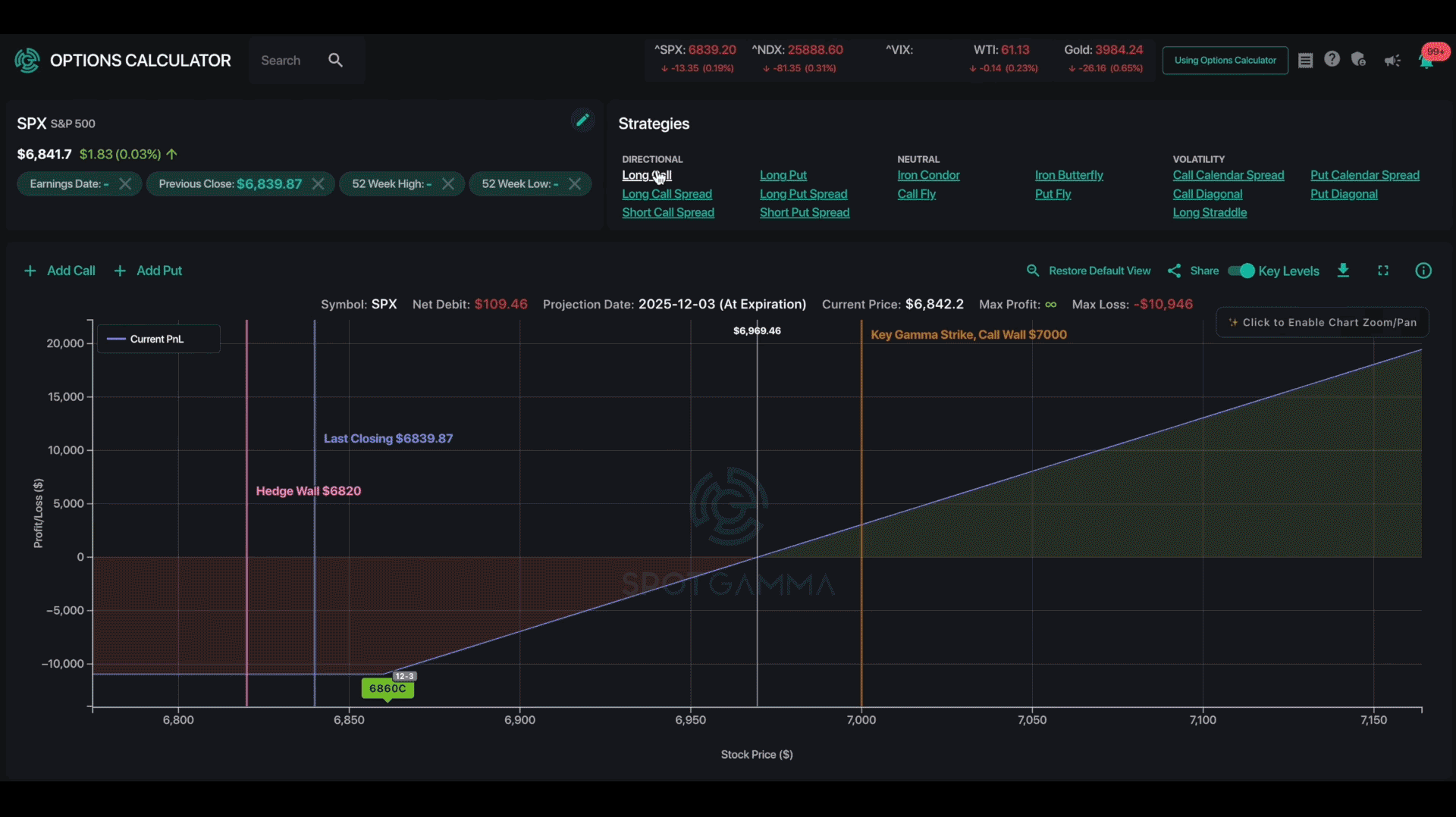The width and height of the screenshot is (1456, 817).
Task: Select the Put Calendar Spread strategy
Action: [1364, 174]
